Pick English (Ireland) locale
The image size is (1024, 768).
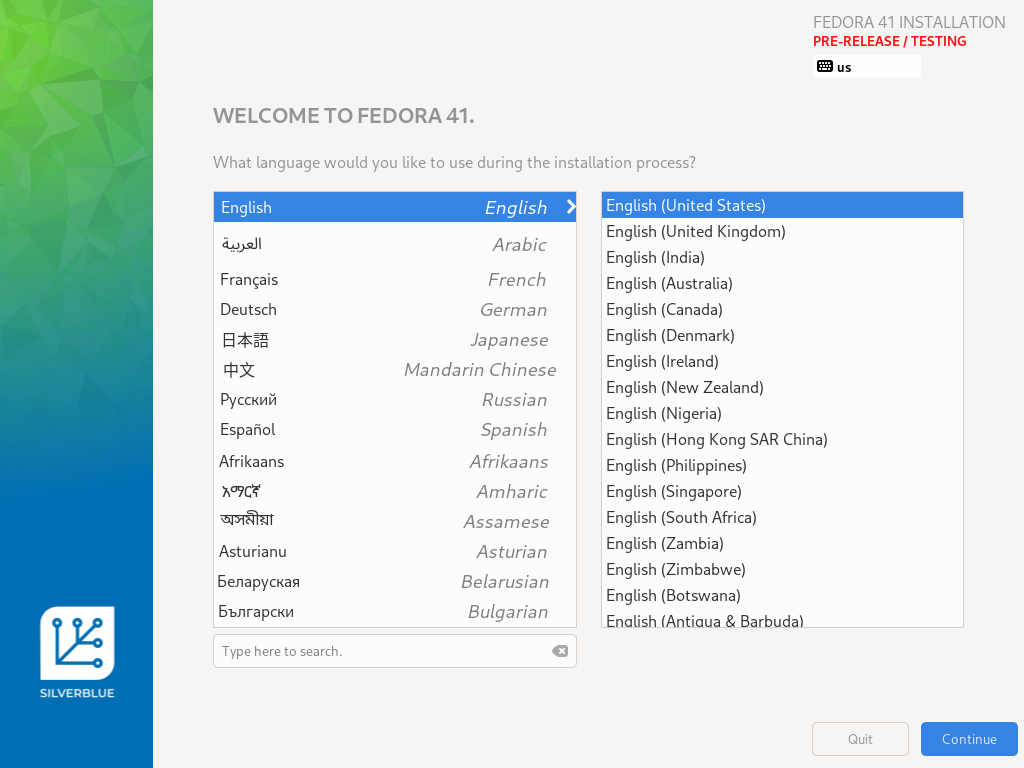[782, 362]
